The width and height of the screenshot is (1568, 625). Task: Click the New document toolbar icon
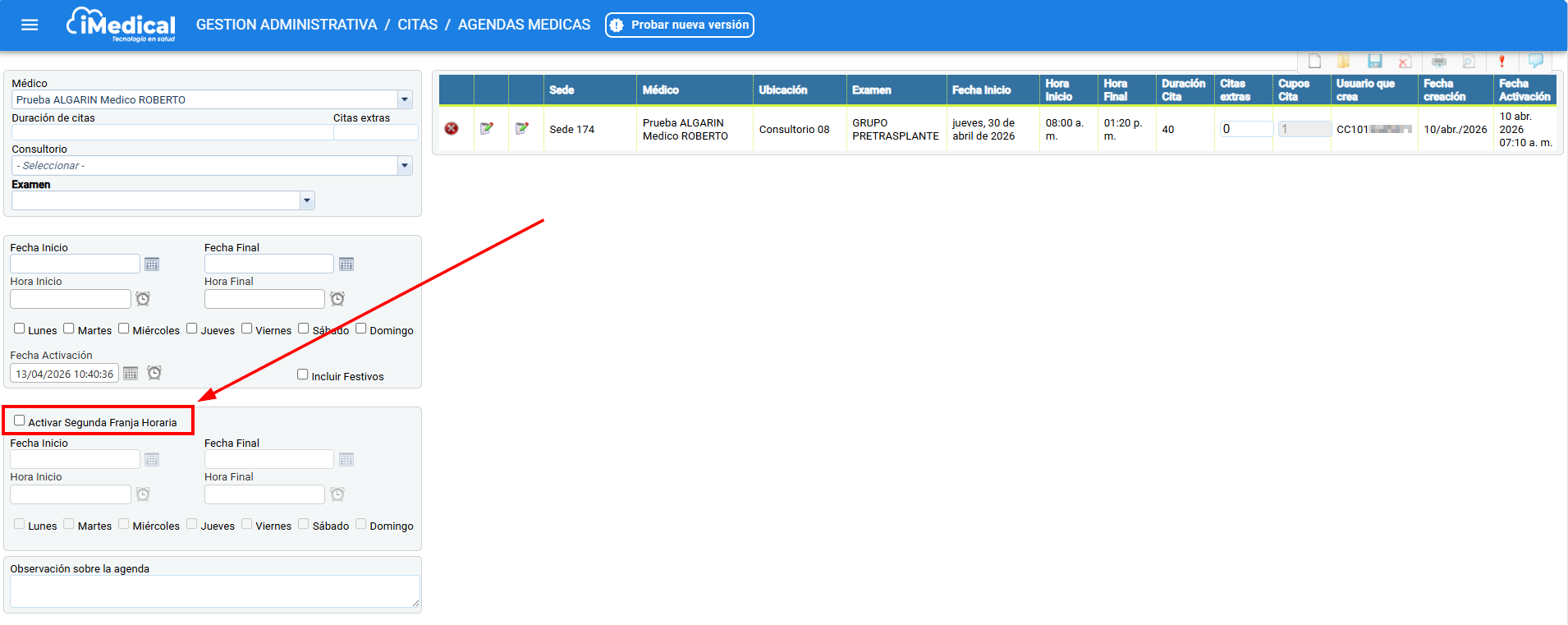coord(1314,62)
